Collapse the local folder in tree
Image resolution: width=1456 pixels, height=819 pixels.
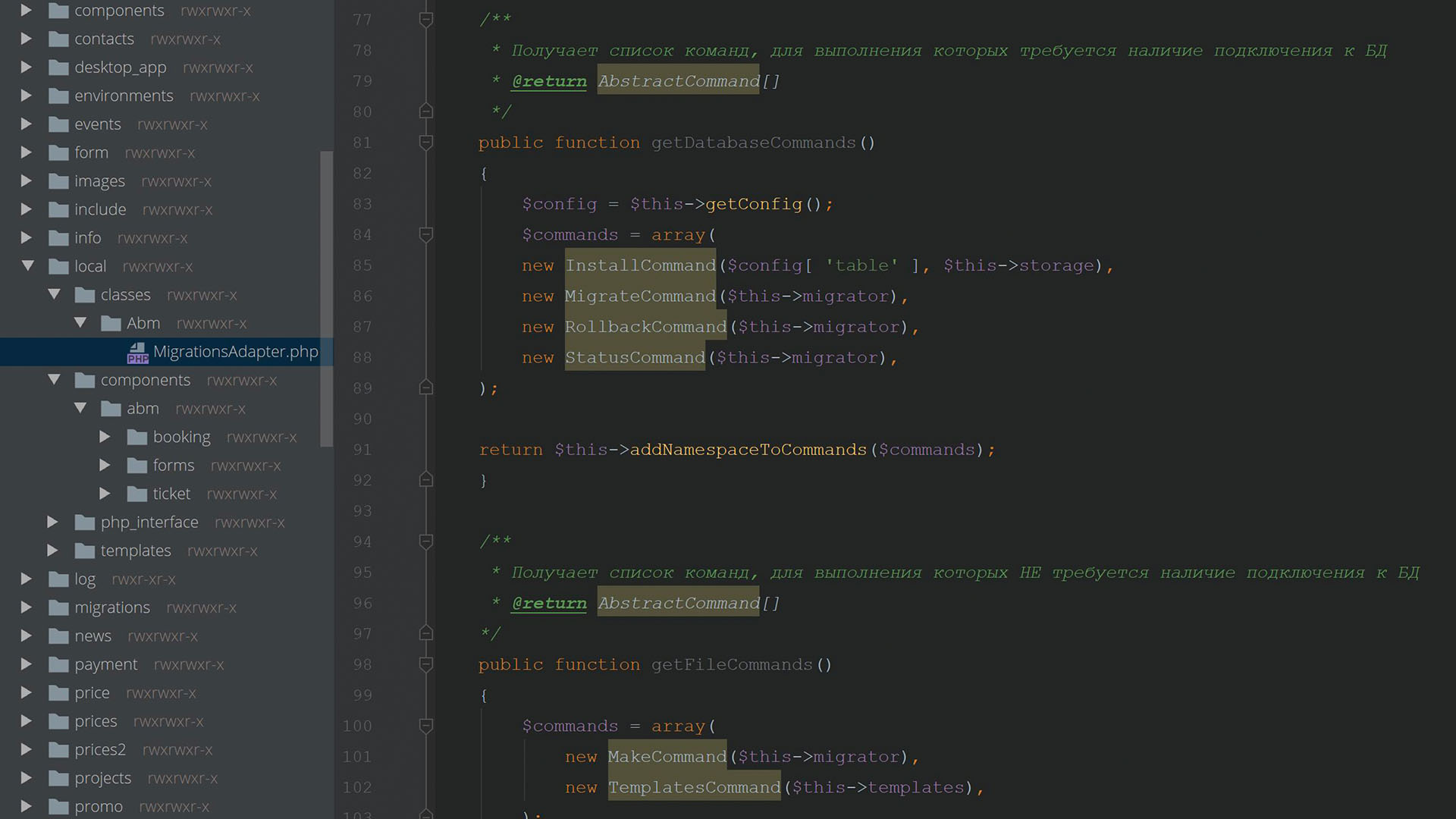(x=28, y=266)
